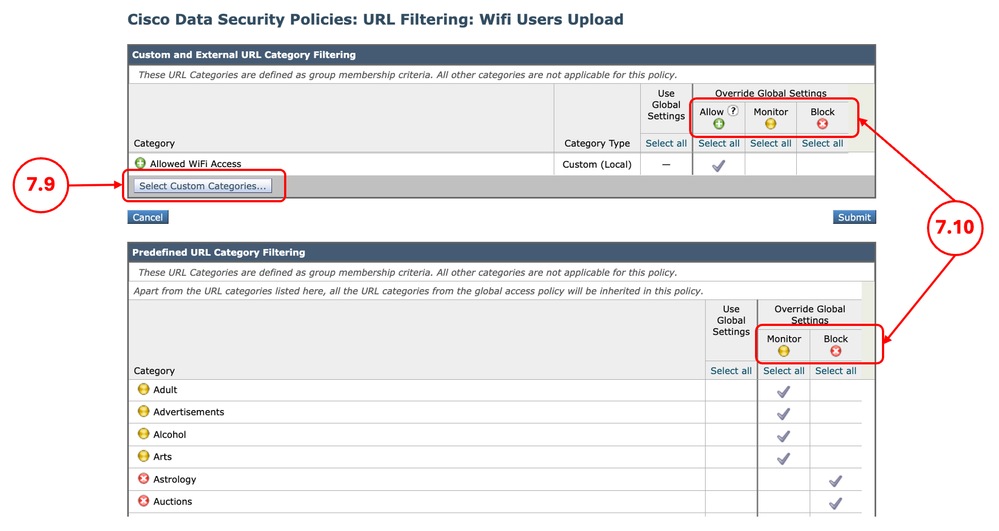Toggle Monitor checkmark for Adult category
Image resolution: width=999 pixels, height=531 pixels.
pyautogui.click(x=784, y=391)
